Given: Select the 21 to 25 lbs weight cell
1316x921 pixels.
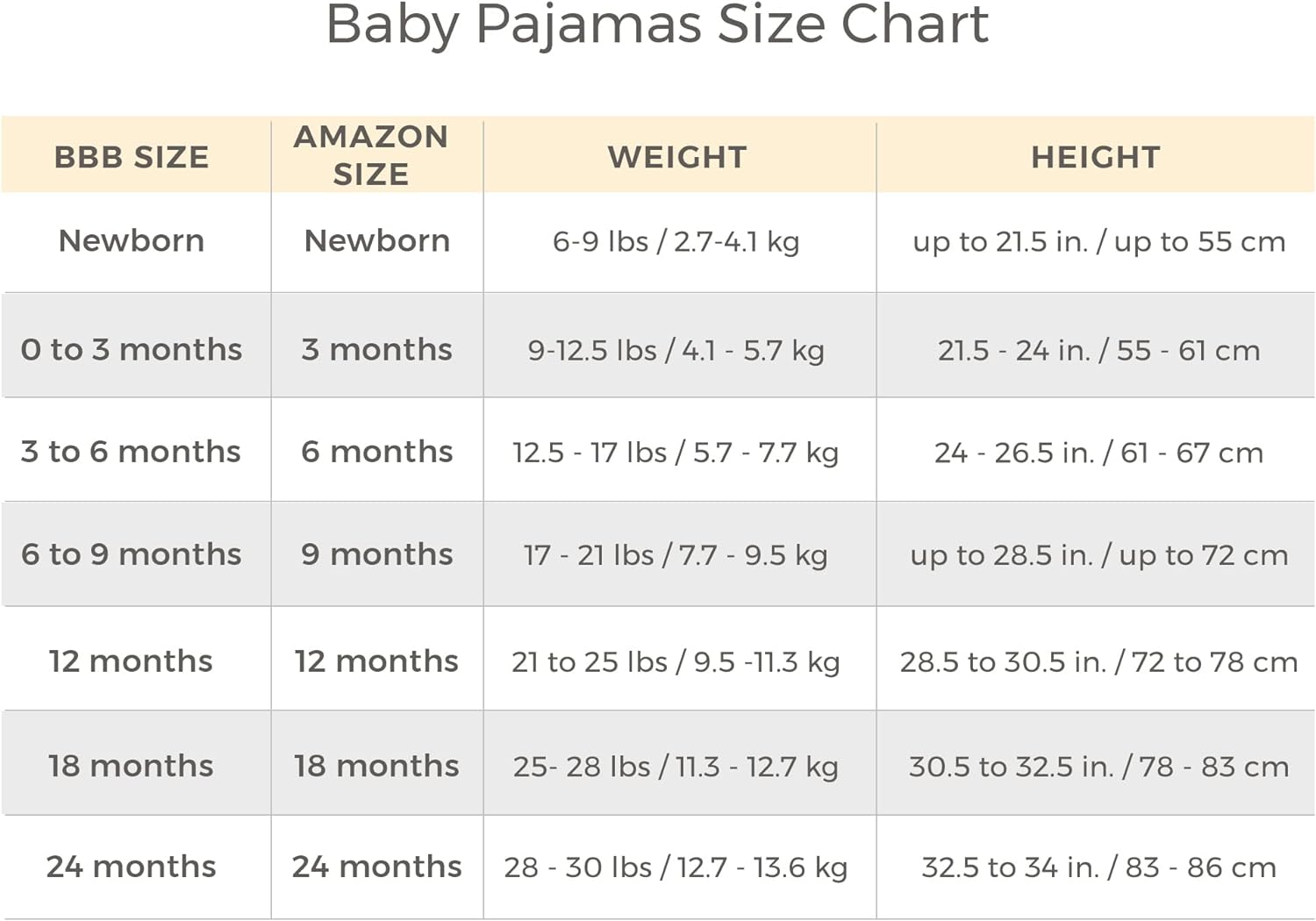Looking at the screenshot, I should 676,661.
